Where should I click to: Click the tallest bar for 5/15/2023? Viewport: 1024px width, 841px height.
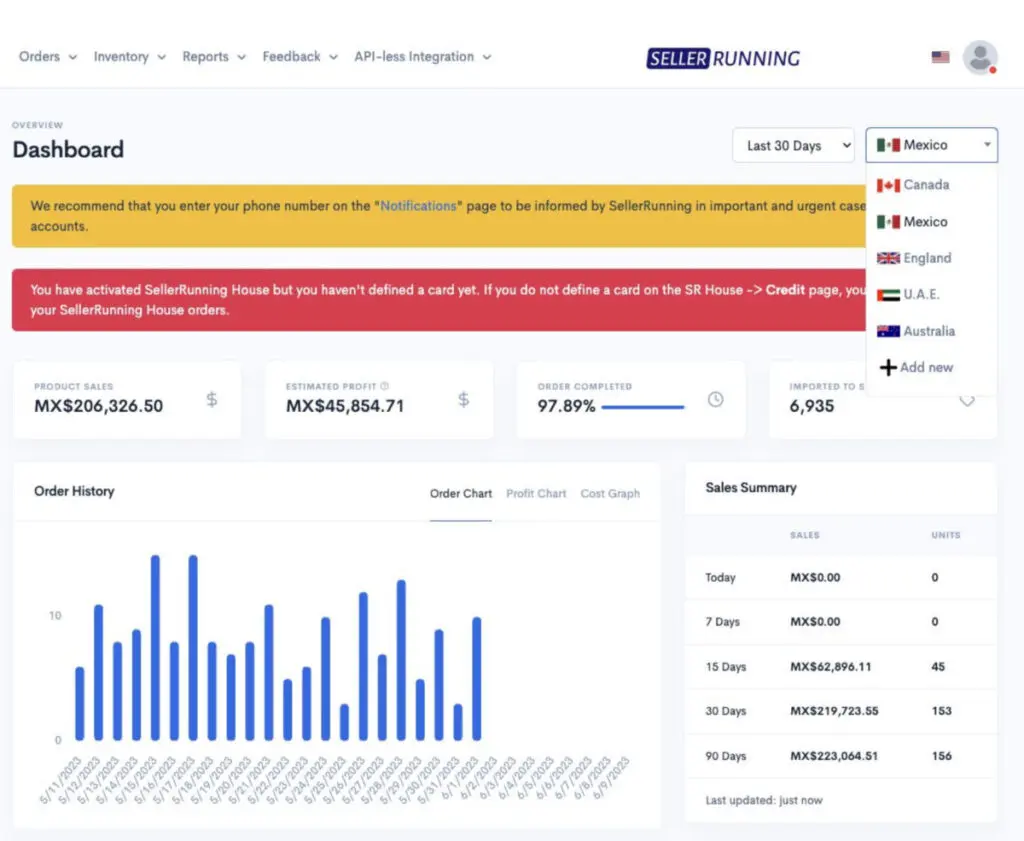pyautogui.click(x=155, y=648)
